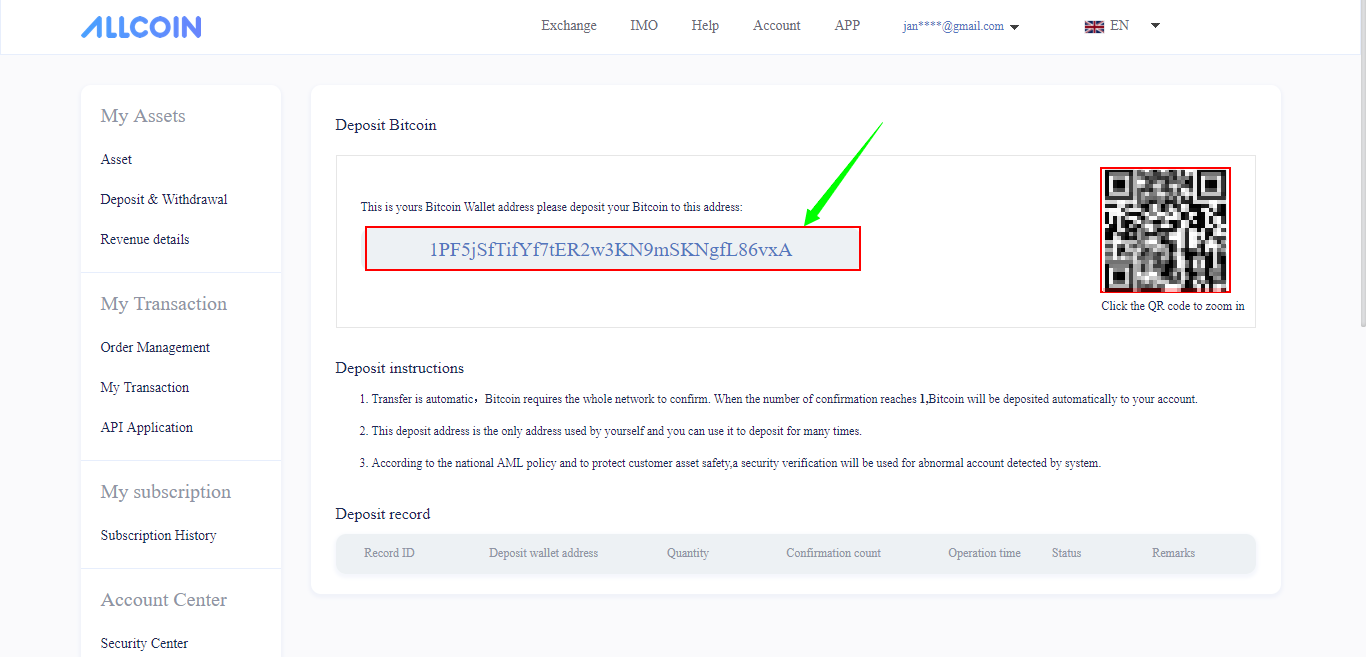Click instruction 2 about deposit address
The height and width of the screenshot is (657, 1366).
pos(610,432)
